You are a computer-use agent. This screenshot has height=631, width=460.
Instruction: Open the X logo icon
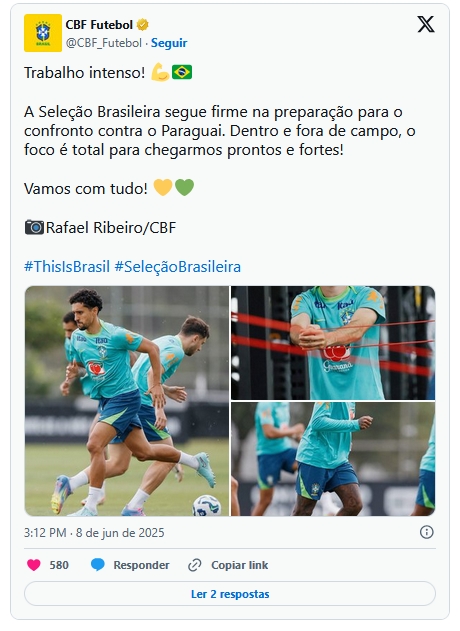426,25
